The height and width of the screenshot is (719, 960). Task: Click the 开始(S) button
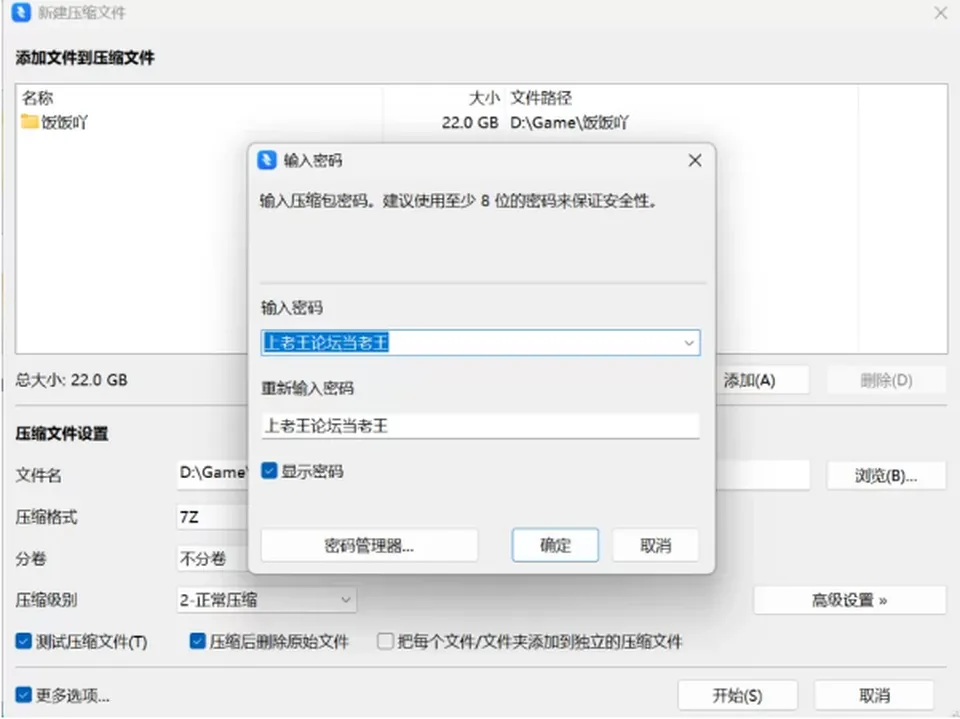[x=738, y=695]
